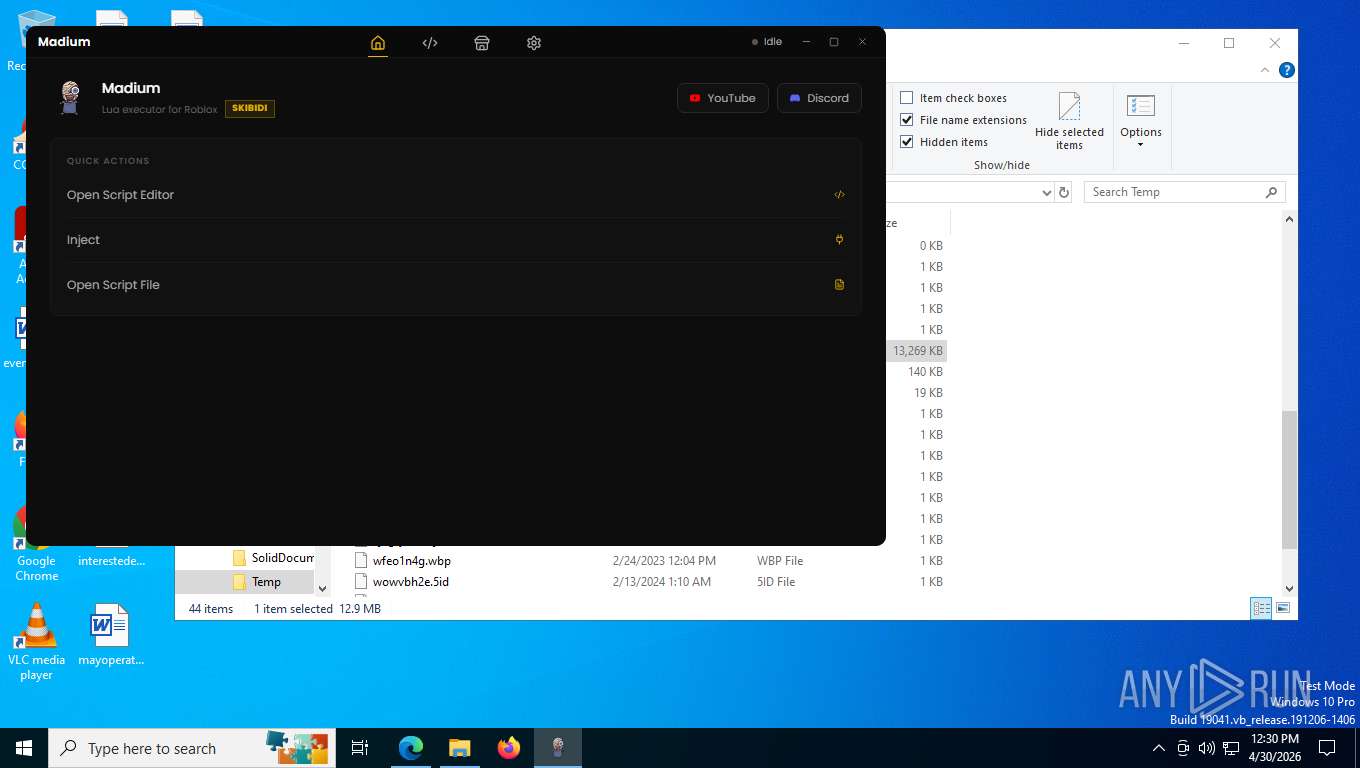Click the YouTube button in Madium

tap(723, 98)
